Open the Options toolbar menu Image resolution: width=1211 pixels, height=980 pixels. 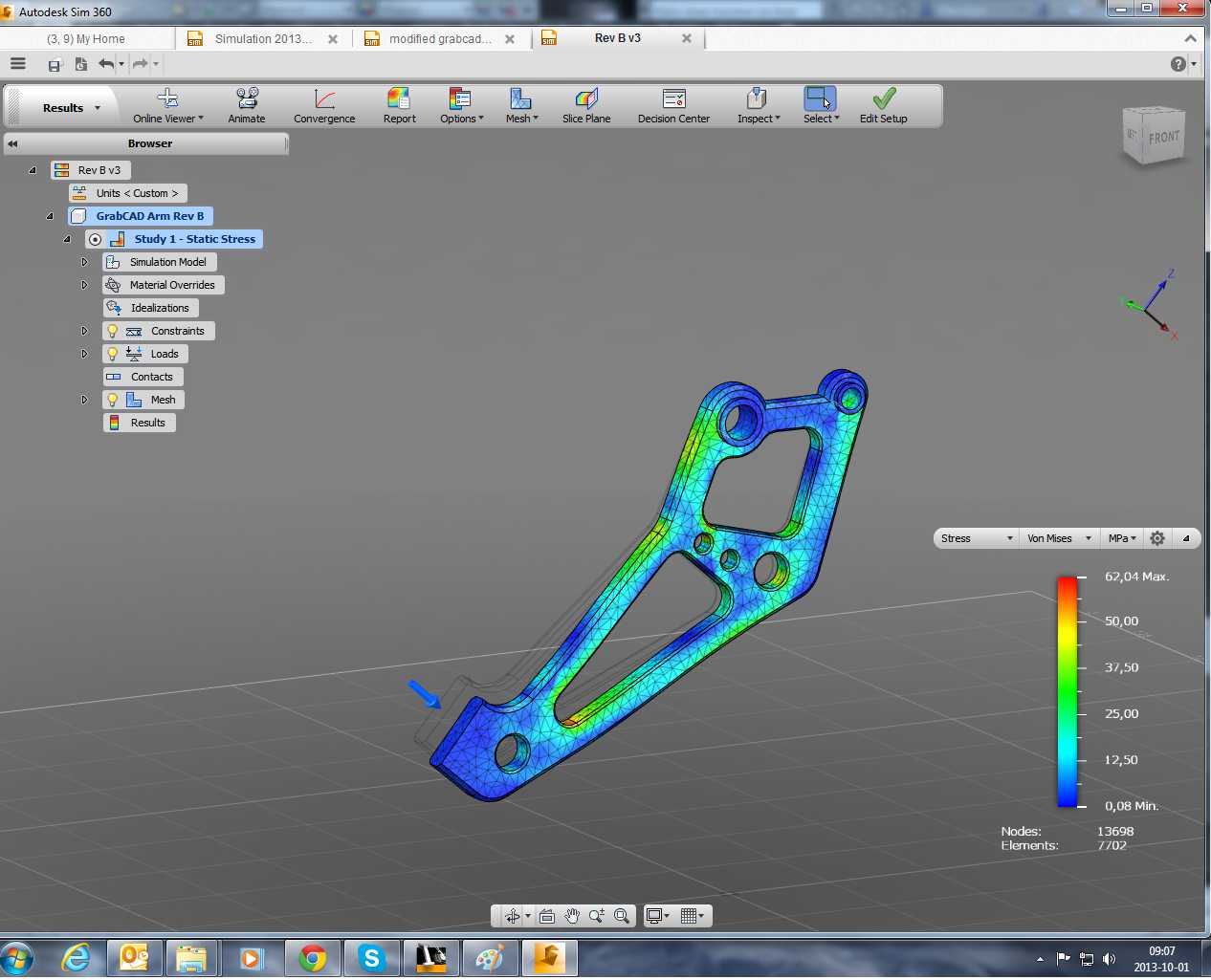(x=461, y=106)
